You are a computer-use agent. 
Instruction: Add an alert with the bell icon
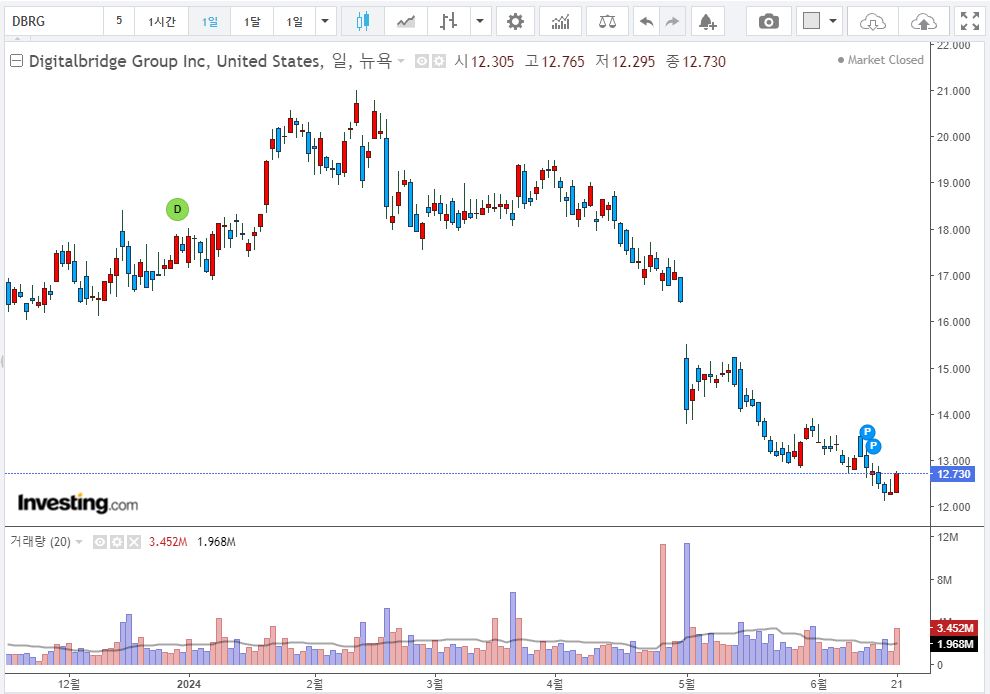pyautogui.click(x=708, y=21)
